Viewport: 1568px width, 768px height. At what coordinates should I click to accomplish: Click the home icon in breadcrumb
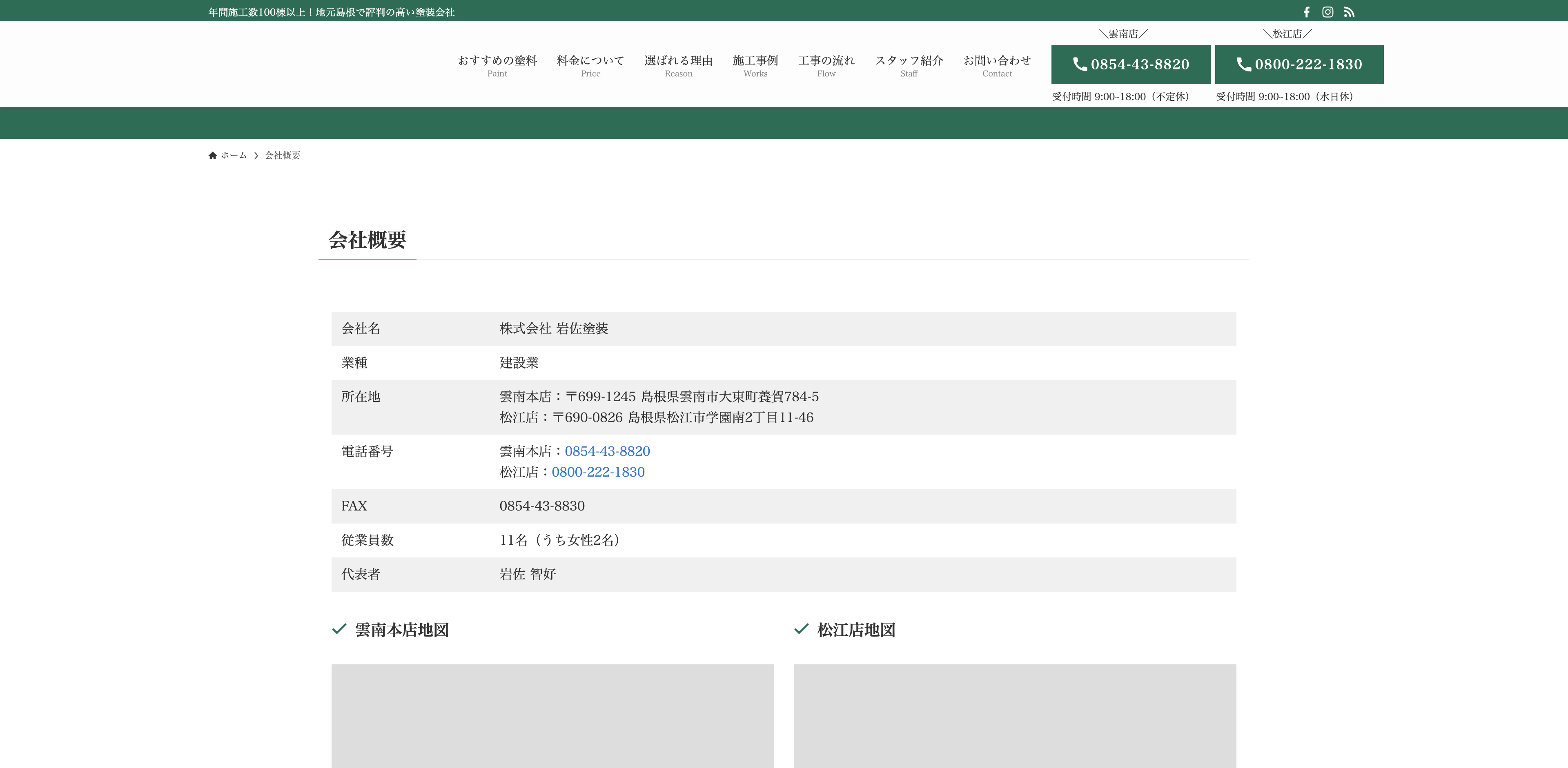(x=212, y=155)
